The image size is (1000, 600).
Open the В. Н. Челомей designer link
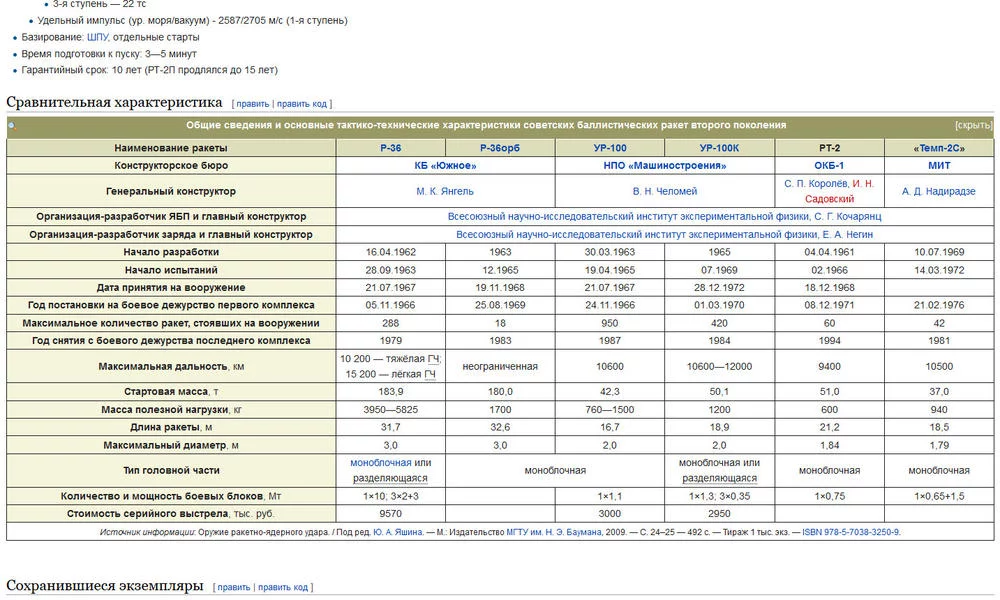tap(664, 191)
